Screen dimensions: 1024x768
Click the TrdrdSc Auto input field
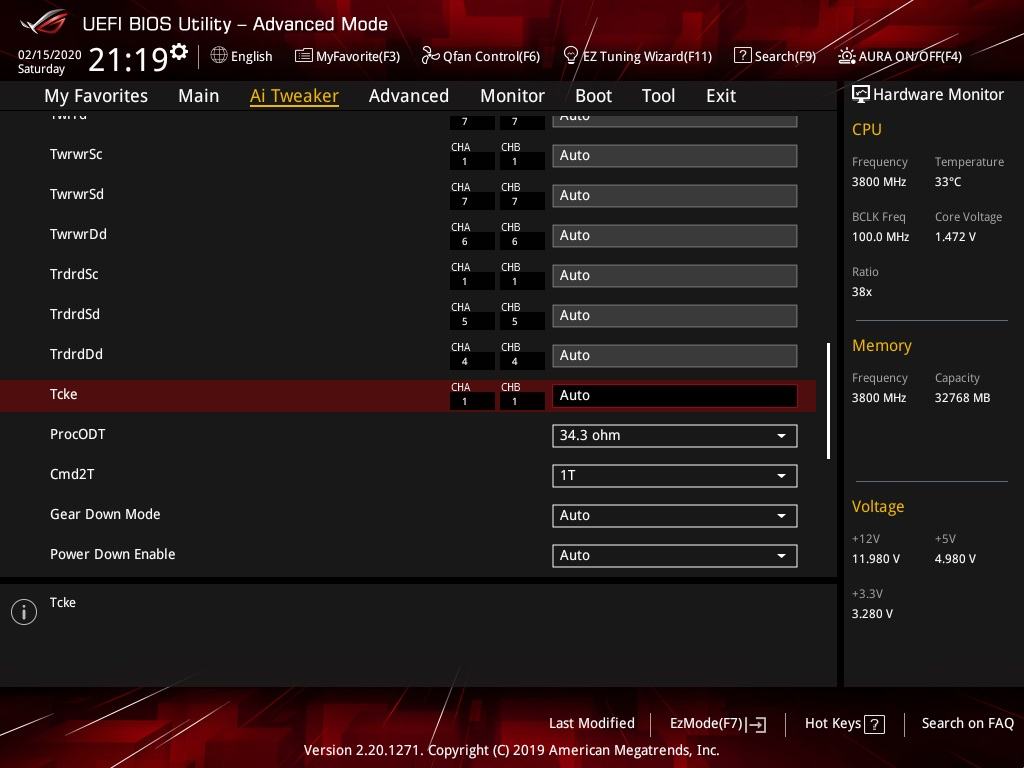(675, 276)
